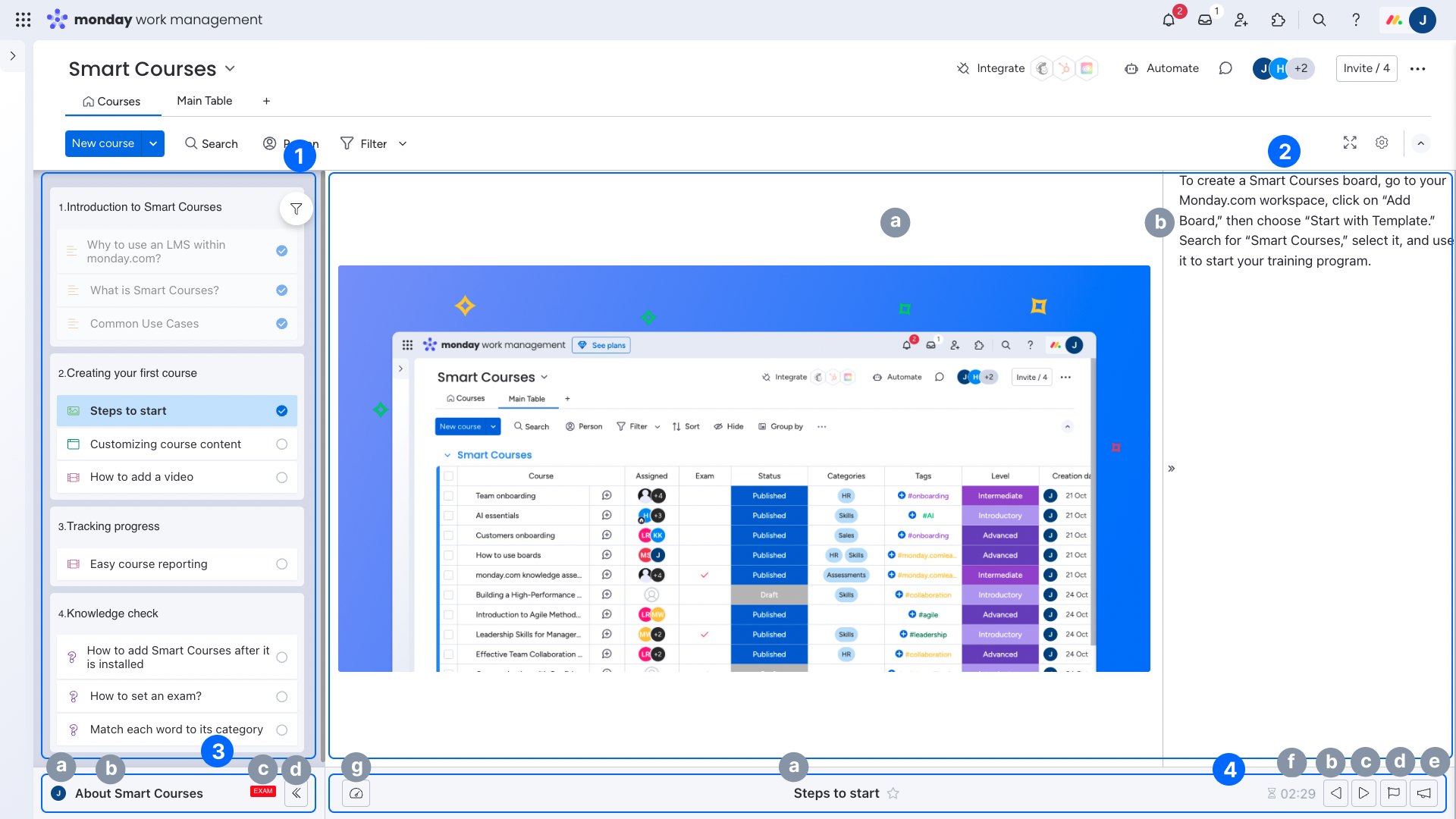Image resolution: width=1456 pixels, height=819 pixels.
Task: Open the Invite / 4 button
Action: click(x=1367, y=68)
